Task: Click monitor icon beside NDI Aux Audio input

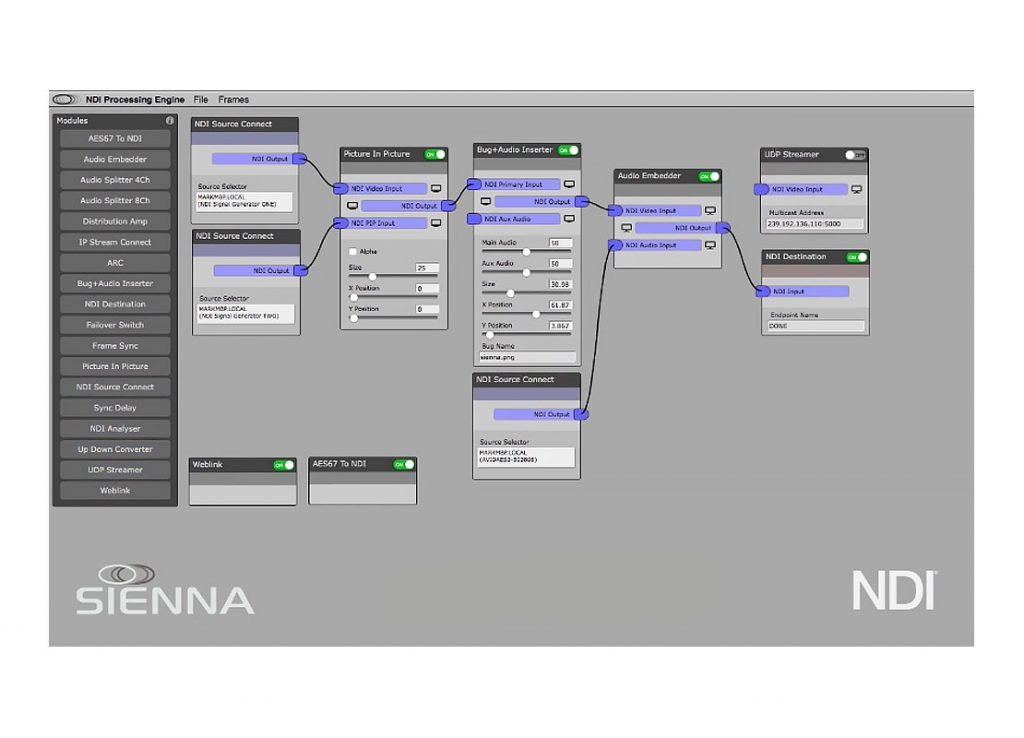Action: [569, 219]
